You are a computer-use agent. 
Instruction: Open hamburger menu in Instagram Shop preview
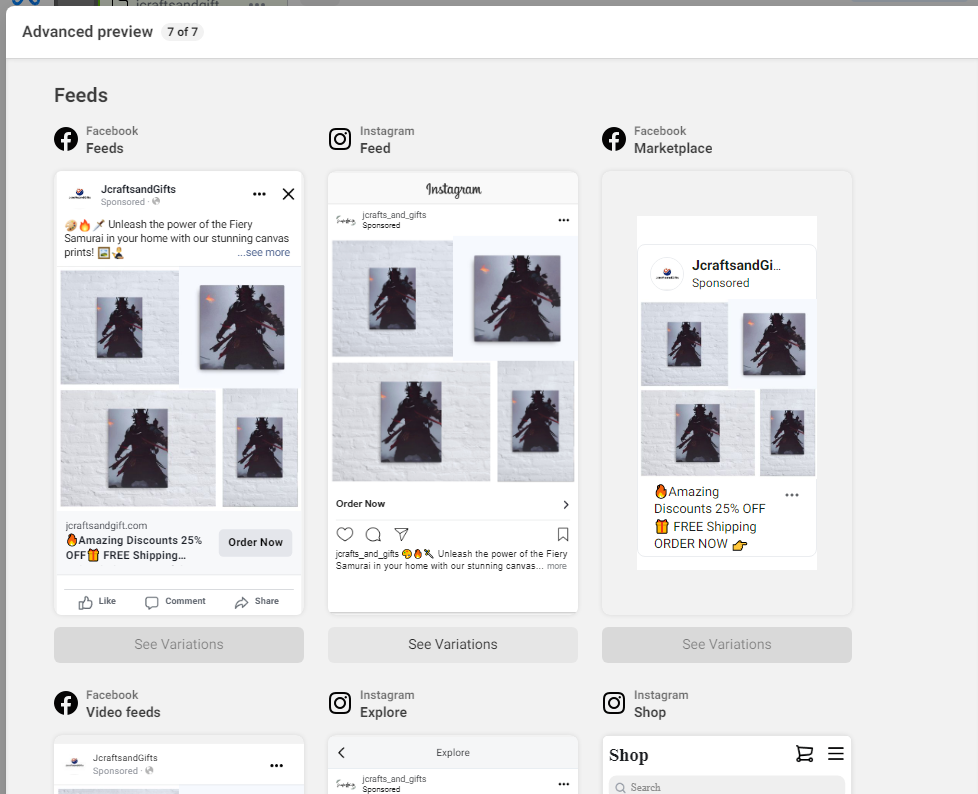(x=836, y=753)
